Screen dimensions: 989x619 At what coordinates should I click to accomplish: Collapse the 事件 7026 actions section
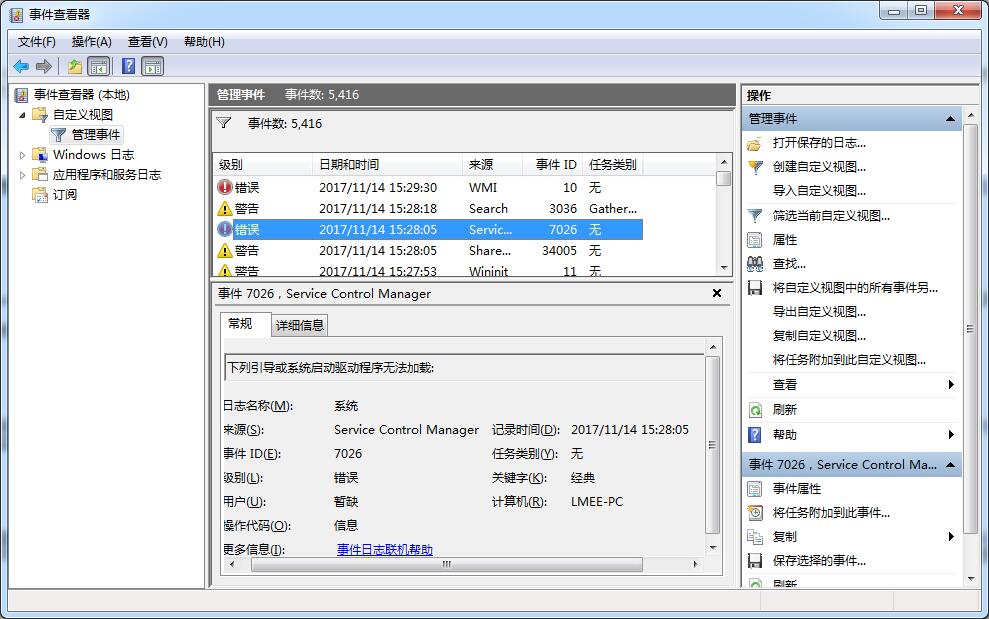click(x=950, y=464)
